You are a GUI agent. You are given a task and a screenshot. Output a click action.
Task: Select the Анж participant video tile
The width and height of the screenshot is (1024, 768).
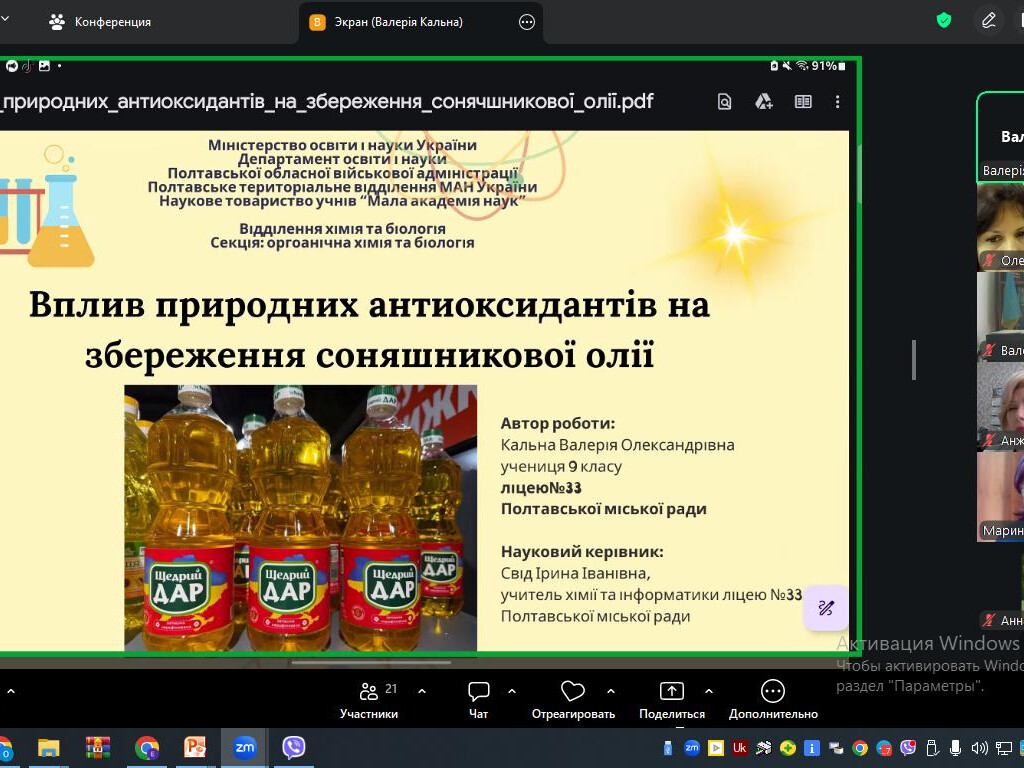(x=1001, y=407)
